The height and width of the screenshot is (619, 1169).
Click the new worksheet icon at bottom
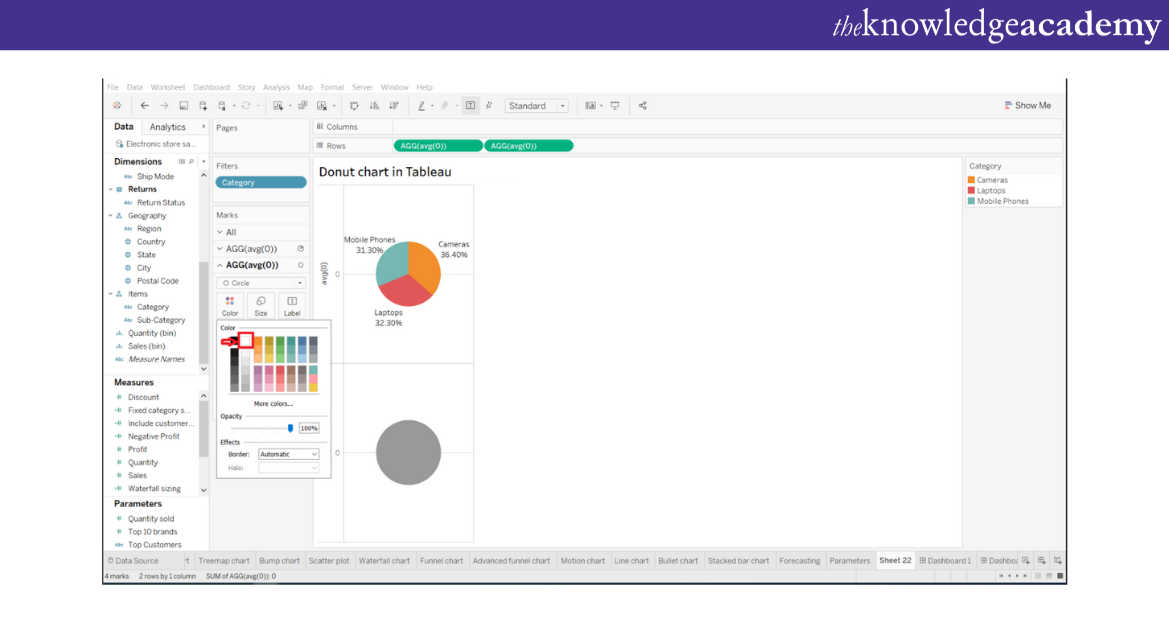click(1026, 561)
